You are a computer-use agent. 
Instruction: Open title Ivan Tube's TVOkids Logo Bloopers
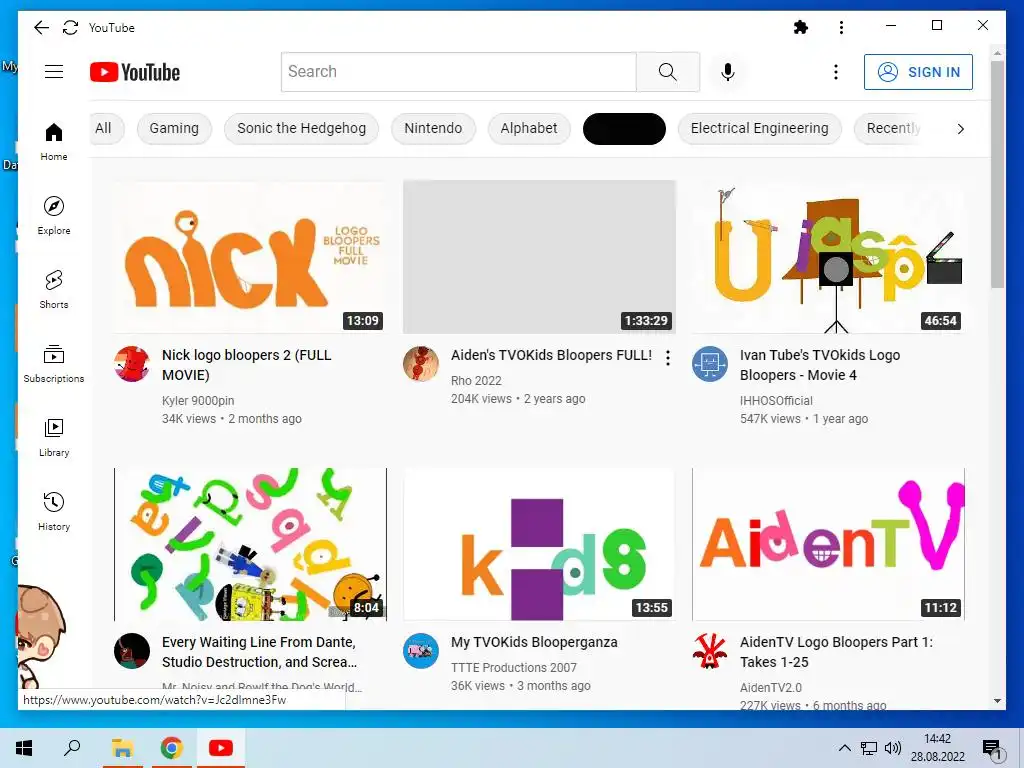coord(820,365)
